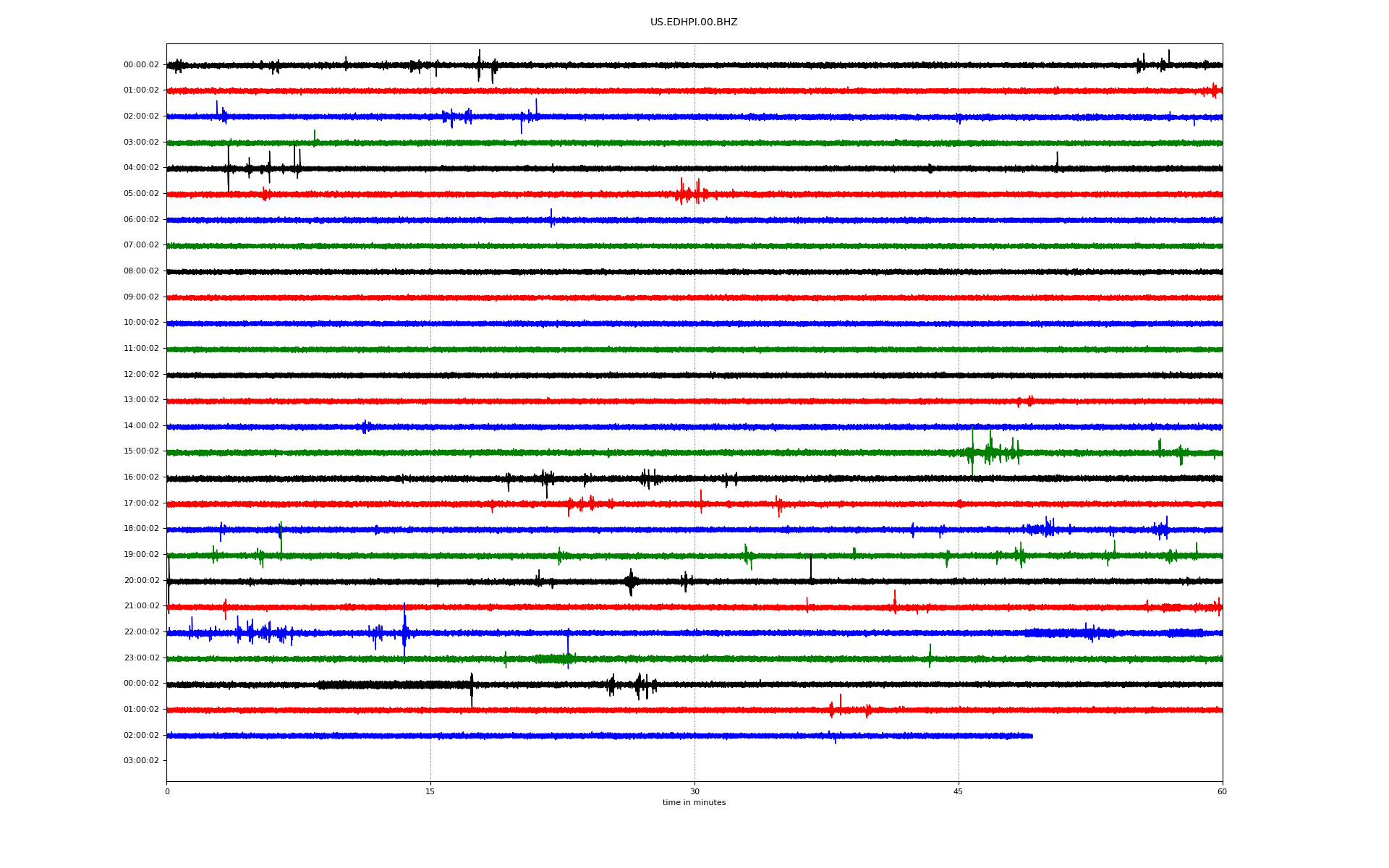
Task: Click the 09:00:02 row time label
Action: click(141, 297)
